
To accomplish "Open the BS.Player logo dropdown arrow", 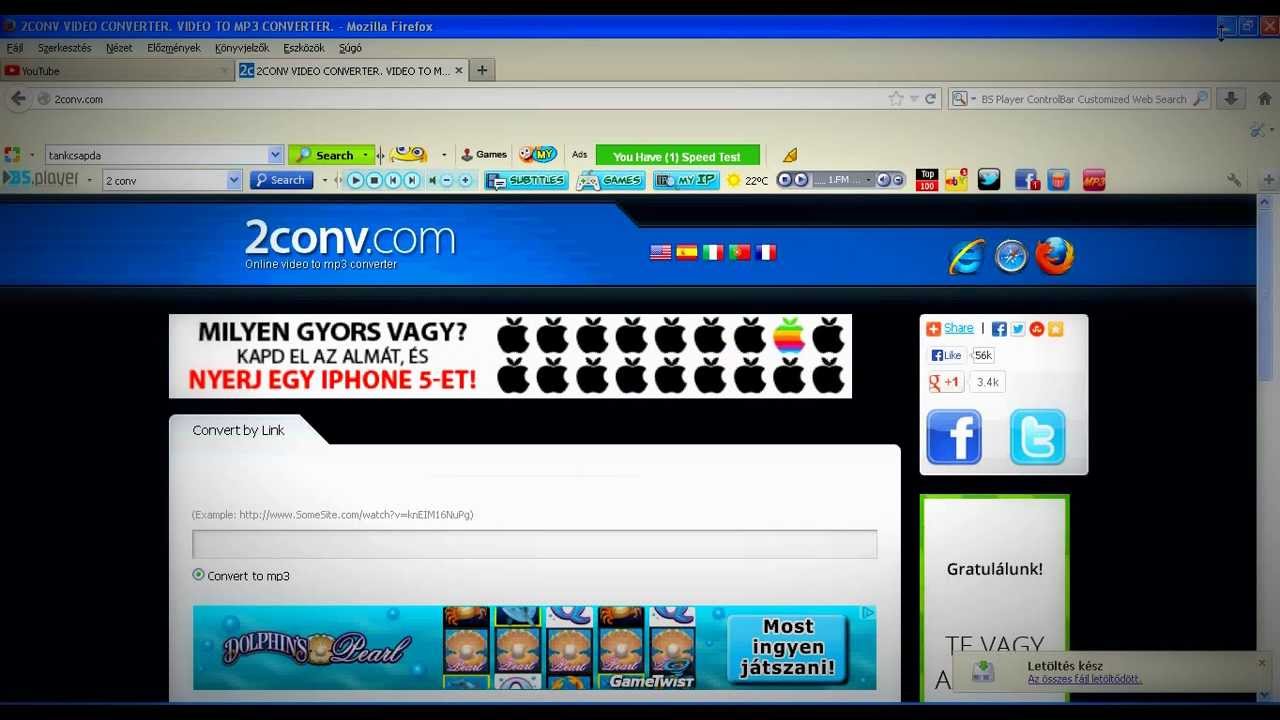I will (x=89, y=180).
